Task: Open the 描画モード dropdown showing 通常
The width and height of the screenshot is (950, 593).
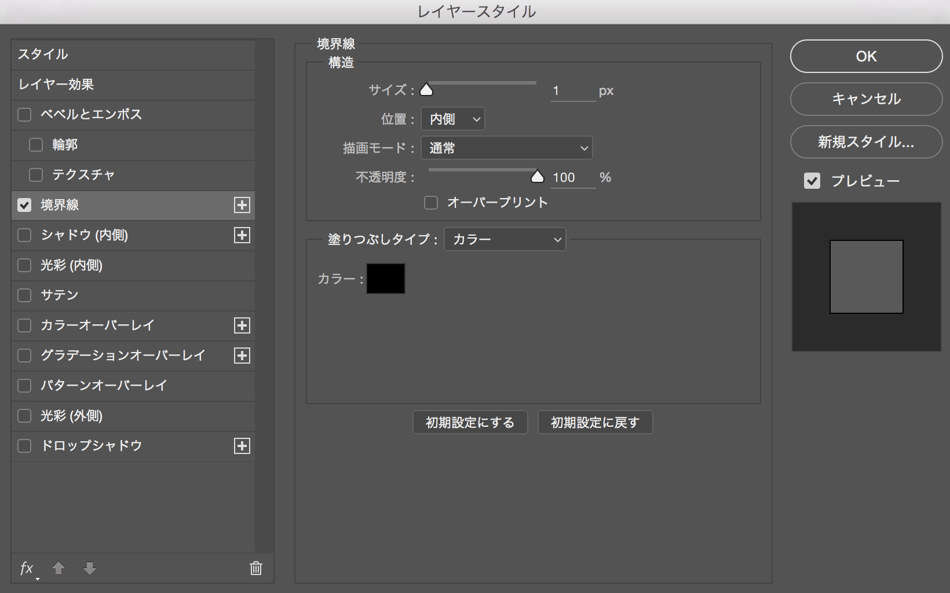Action: point(506,148)
